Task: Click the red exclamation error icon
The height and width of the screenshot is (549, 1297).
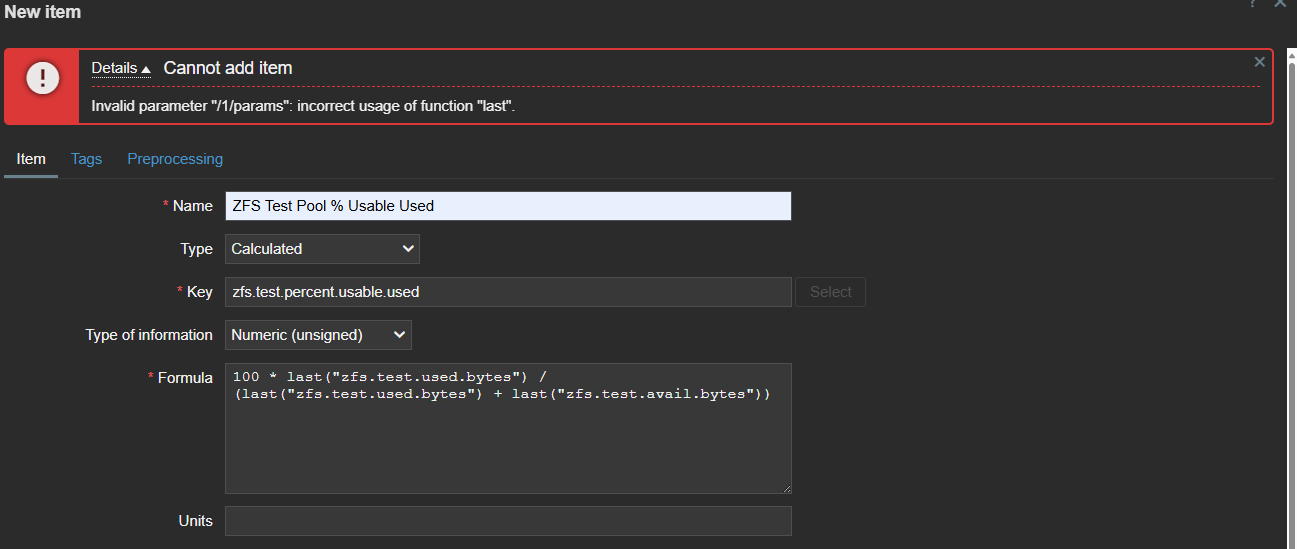Action: [42, 77]
